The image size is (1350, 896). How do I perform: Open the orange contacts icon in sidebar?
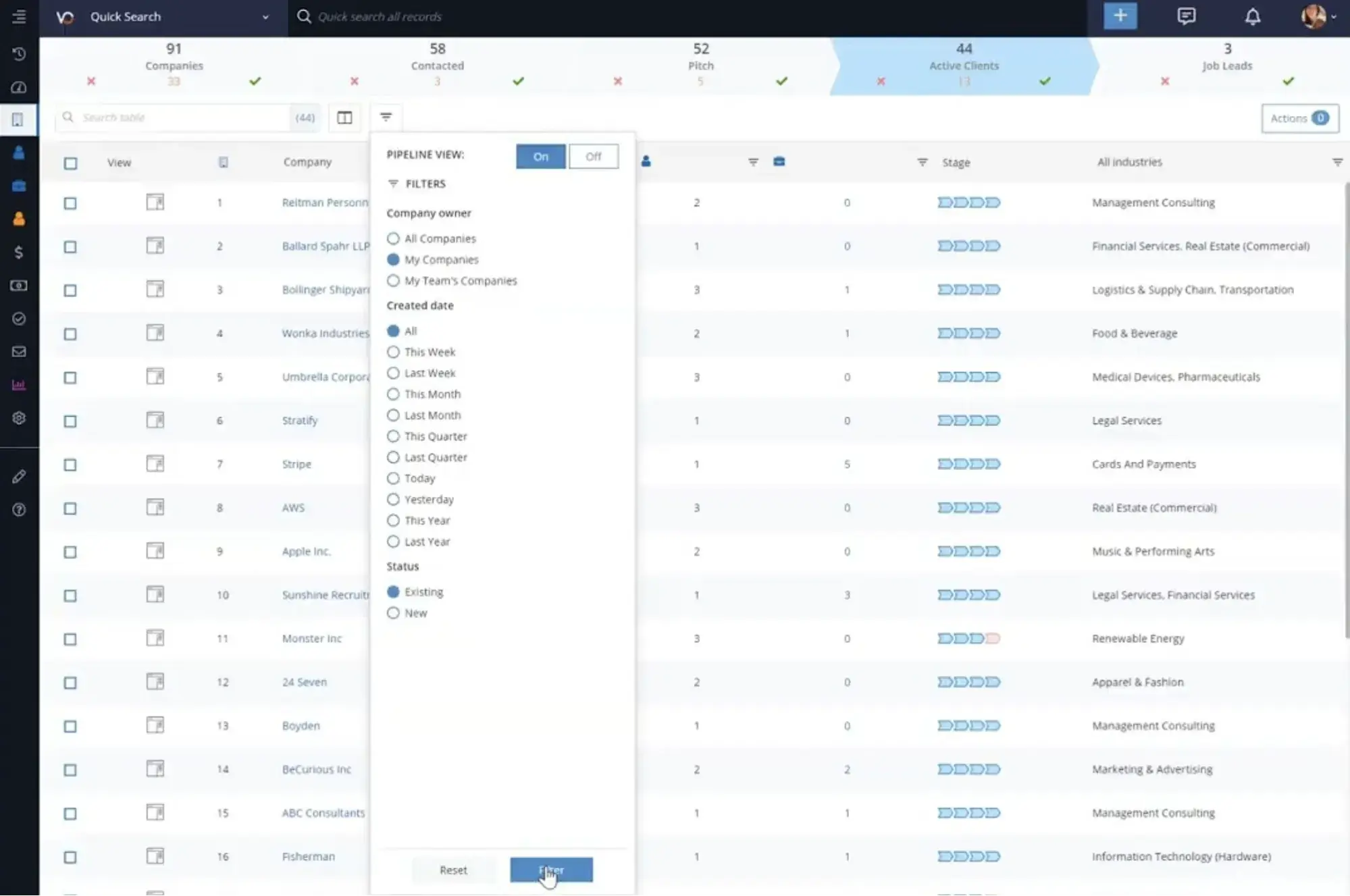(x=19, y=218)
